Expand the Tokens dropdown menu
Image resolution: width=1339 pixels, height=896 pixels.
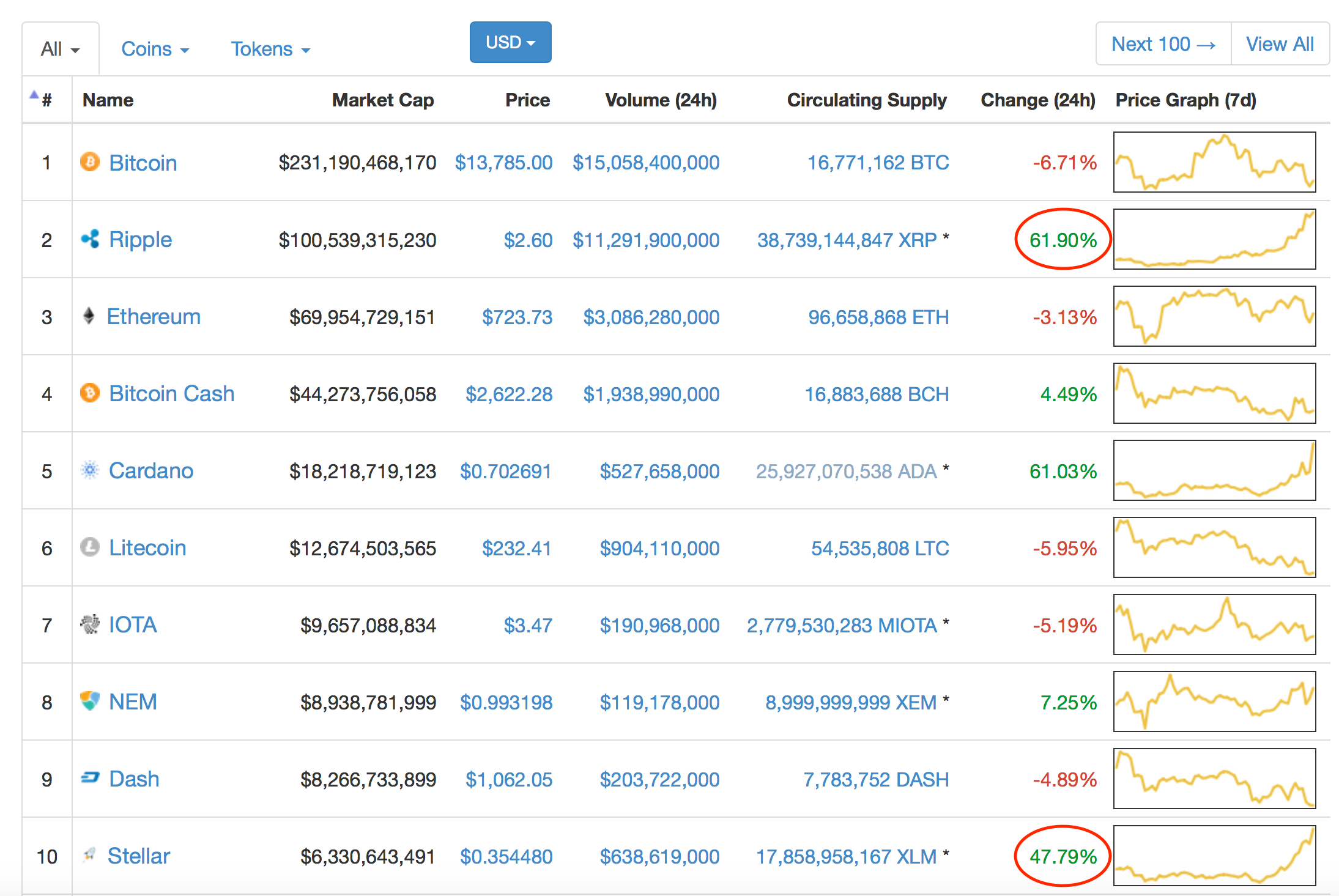(270, 49)
